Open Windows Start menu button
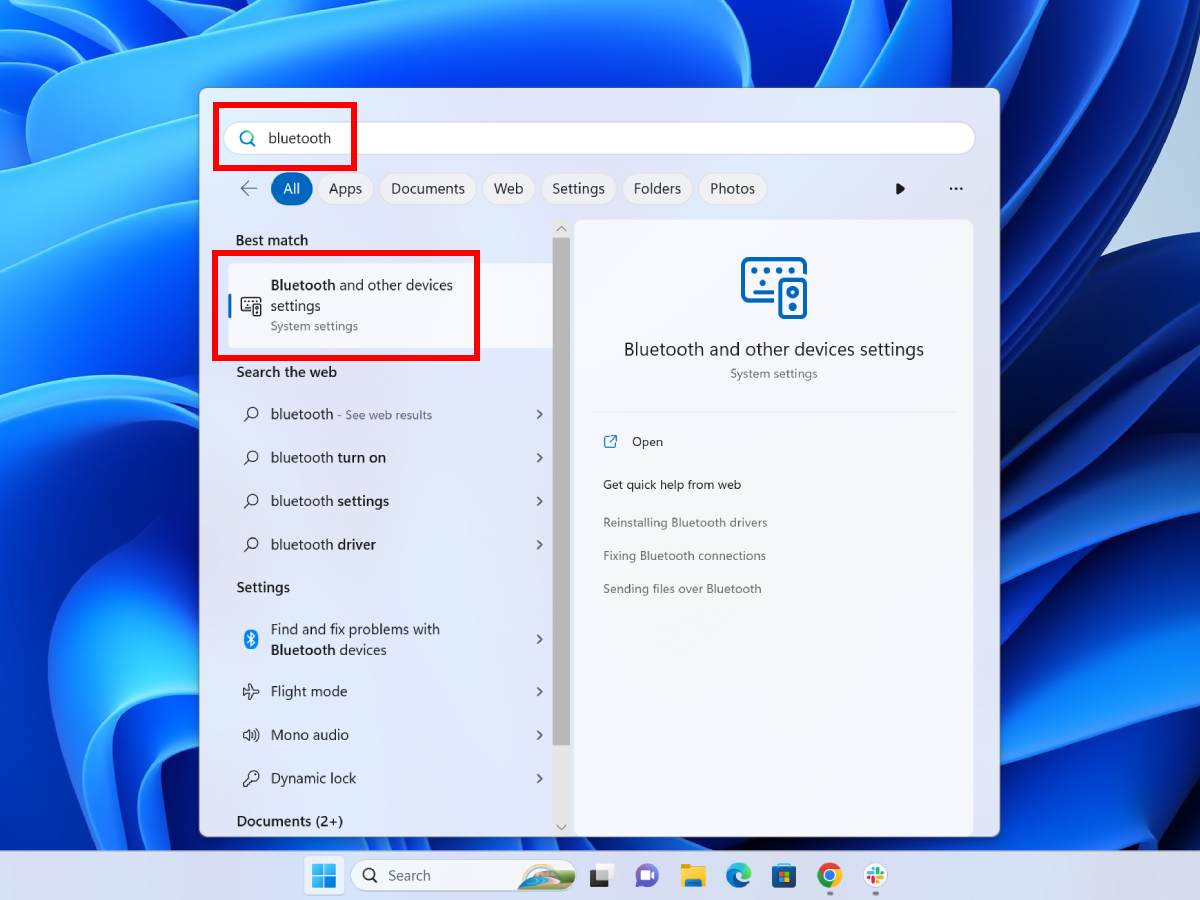Image resolution: width=1200 pixels, height=900 pixels. coord(324,876)
